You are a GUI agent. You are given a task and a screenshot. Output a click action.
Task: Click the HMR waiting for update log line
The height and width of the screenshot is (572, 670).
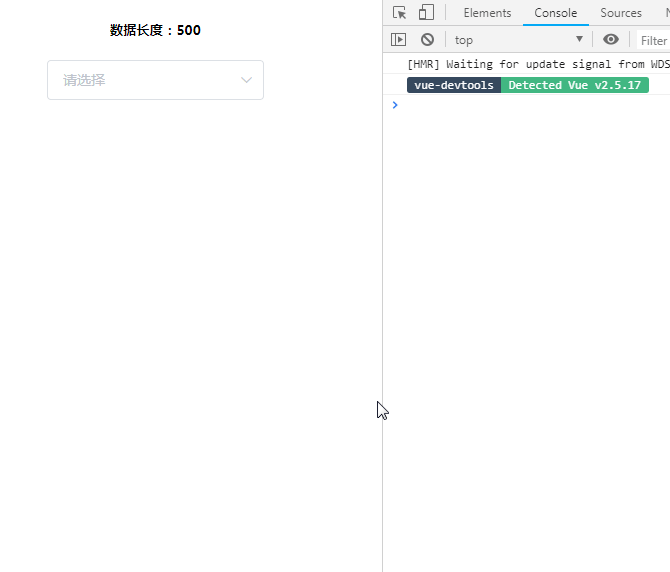(538, 64)
